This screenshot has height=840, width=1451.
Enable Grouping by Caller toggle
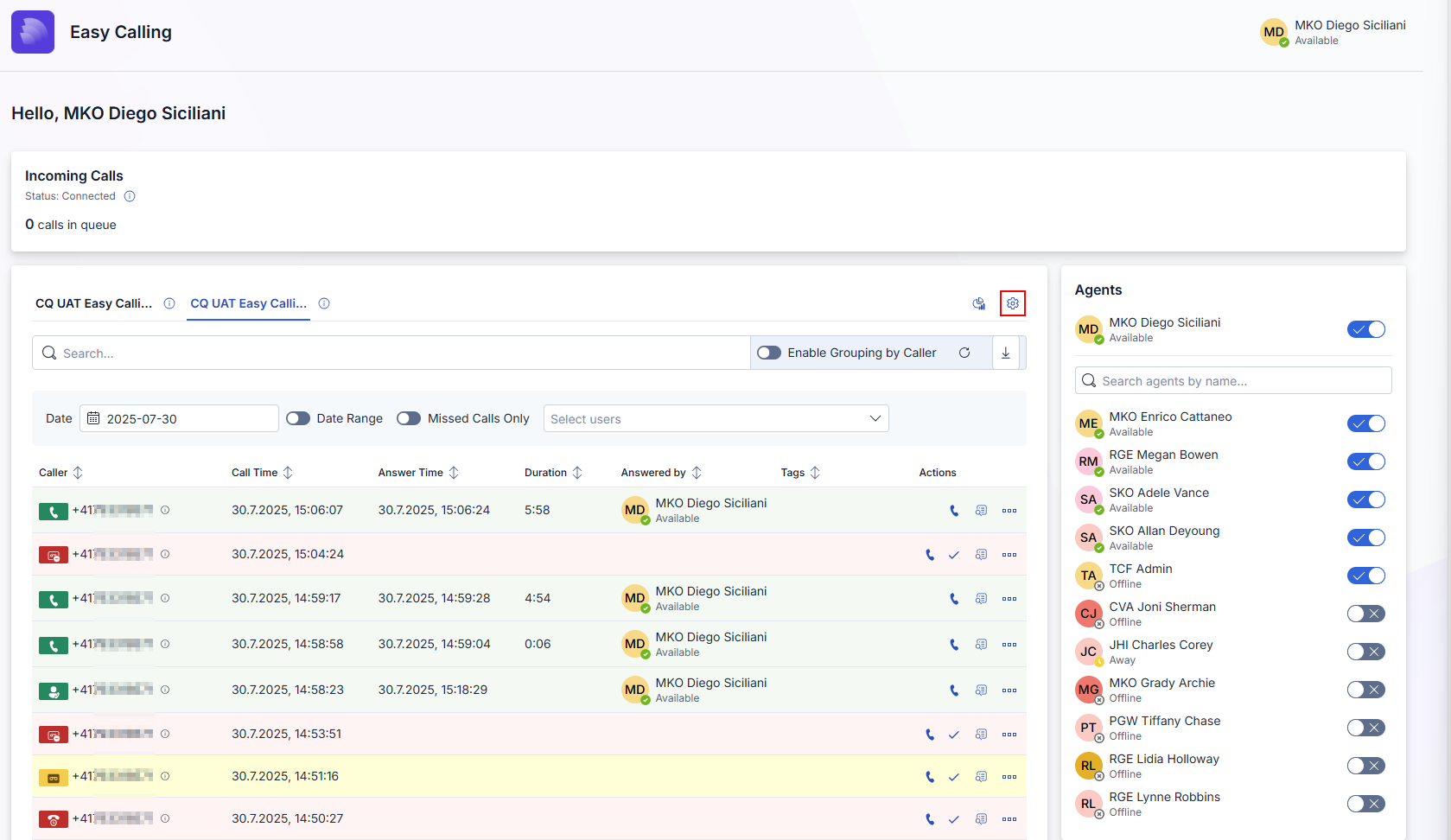[x=769, y=353]
